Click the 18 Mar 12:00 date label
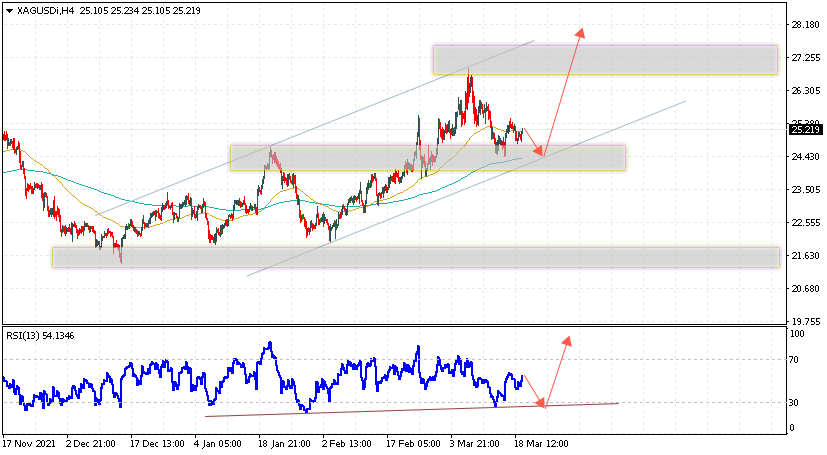This screenshot has width=827, height=455. coord(542,444)
